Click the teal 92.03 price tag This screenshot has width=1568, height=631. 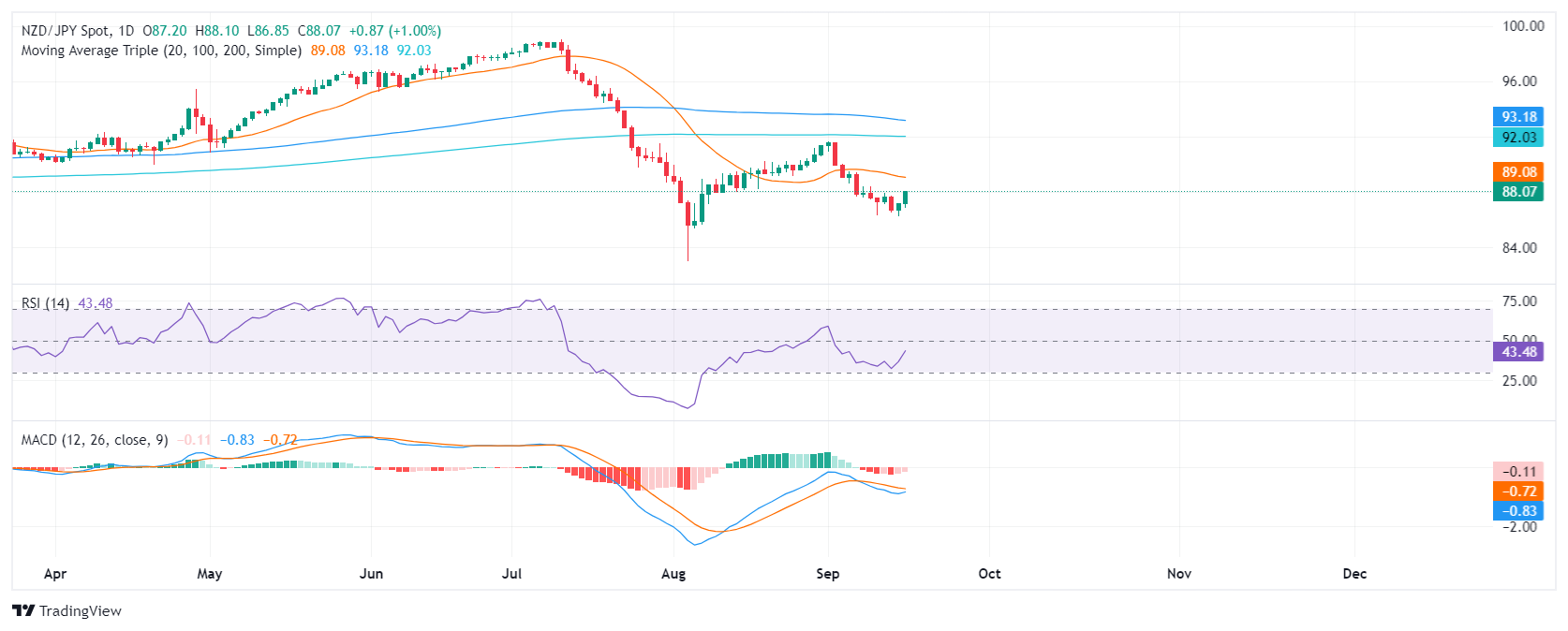(x=1518, y=137)
